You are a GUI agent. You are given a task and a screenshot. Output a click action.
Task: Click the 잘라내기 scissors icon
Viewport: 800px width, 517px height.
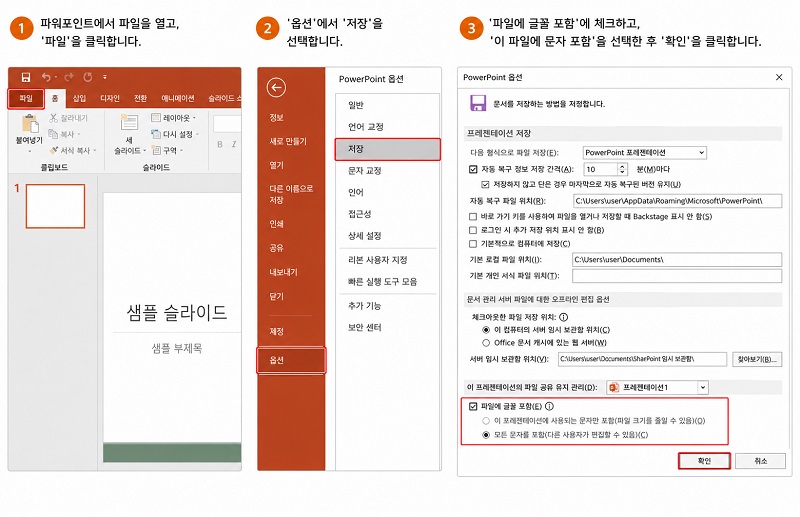pos(53,118)
